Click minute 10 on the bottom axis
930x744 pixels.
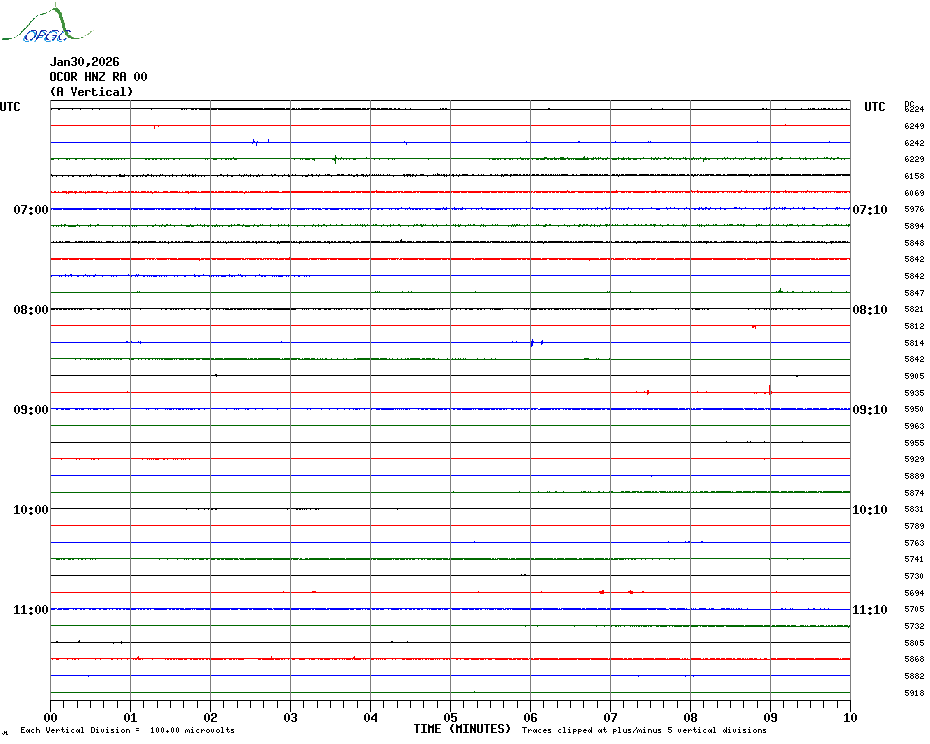pos(849,717)
